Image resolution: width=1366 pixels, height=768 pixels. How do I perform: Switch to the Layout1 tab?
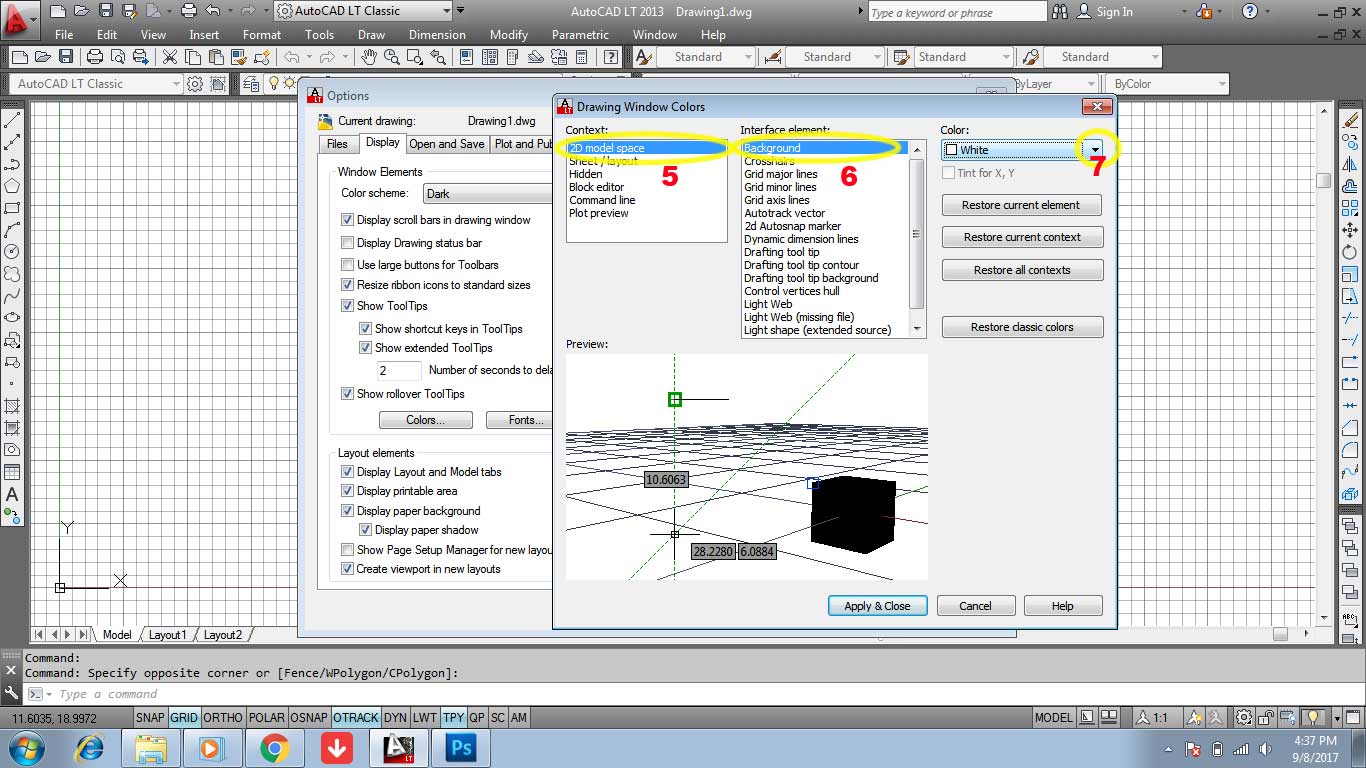pyautogui.click(x=167, y=635)
